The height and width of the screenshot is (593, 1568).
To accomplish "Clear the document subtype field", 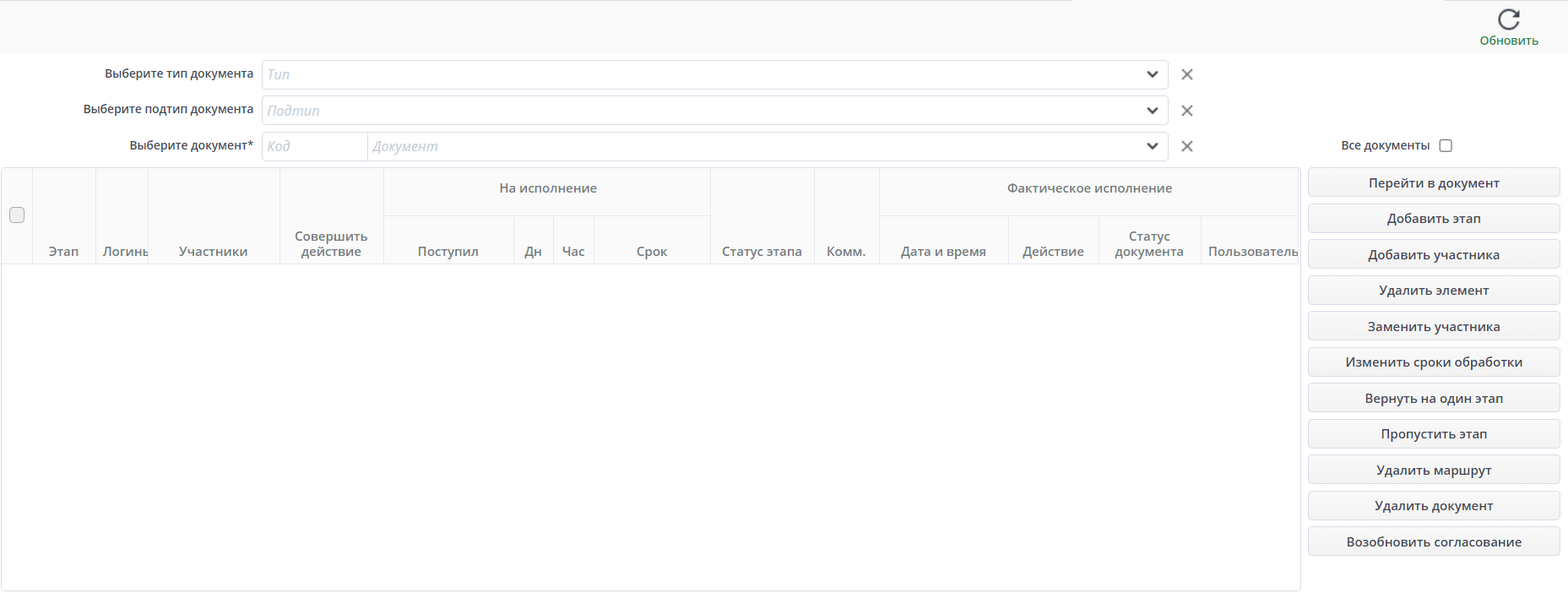I will tap(1186, 111).
